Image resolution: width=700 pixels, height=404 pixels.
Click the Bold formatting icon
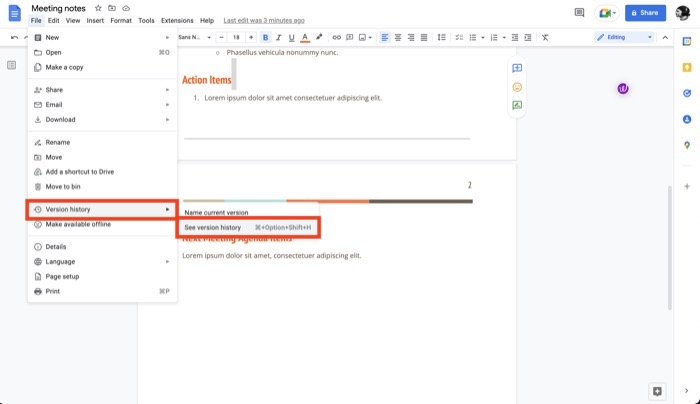265,37
